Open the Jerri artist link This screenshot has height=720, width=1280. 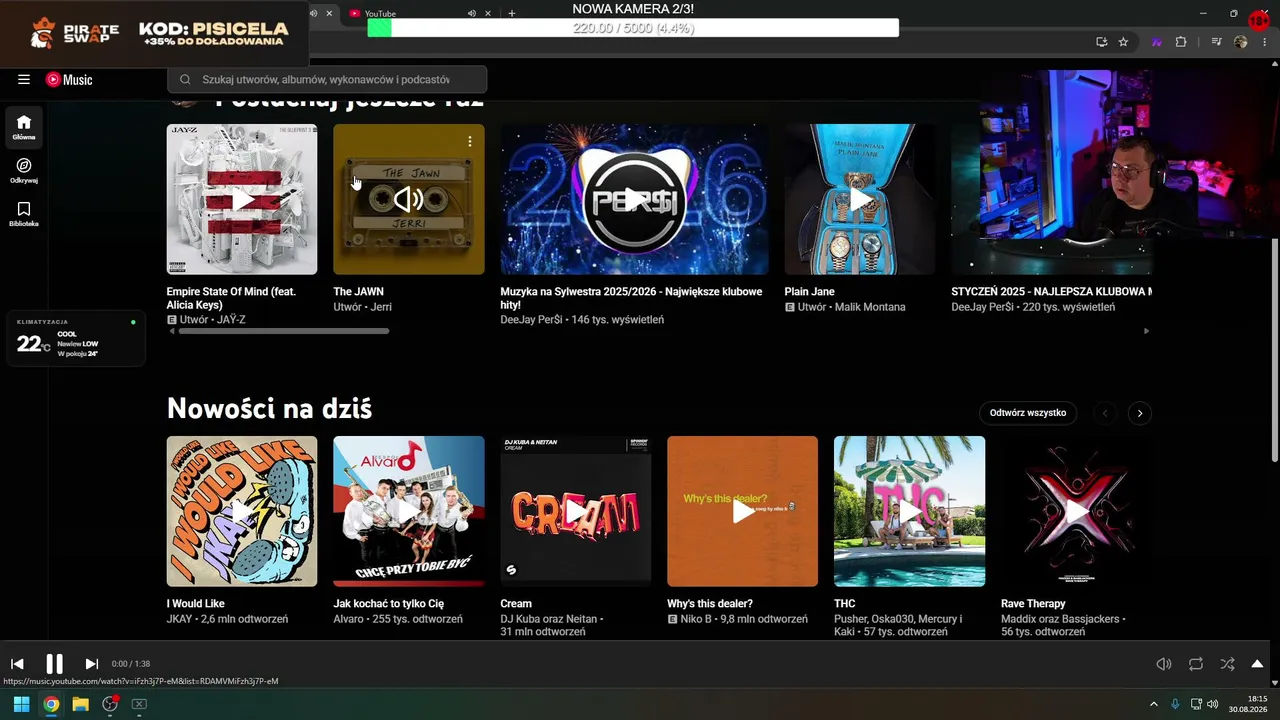click(x=381, y=307)
